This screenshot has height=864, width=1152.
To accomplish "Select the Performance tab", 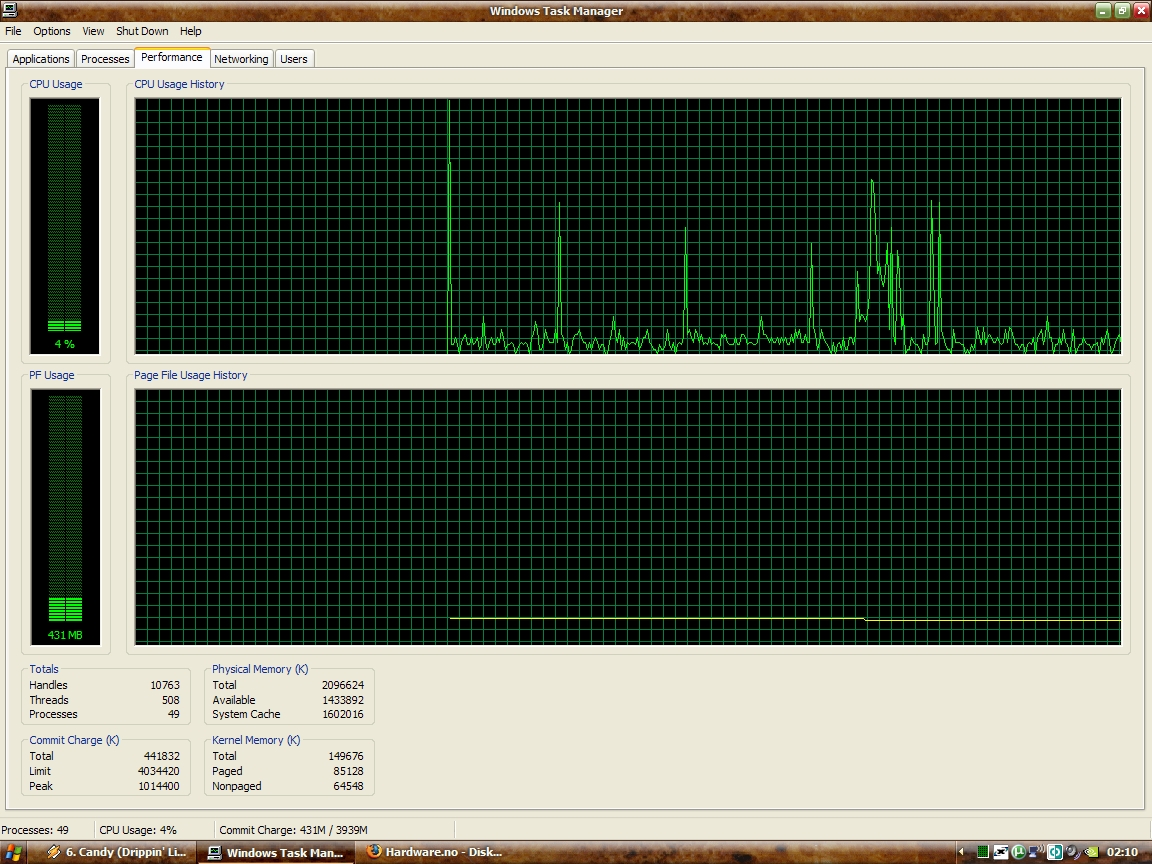I will click(x=172, y=57).
